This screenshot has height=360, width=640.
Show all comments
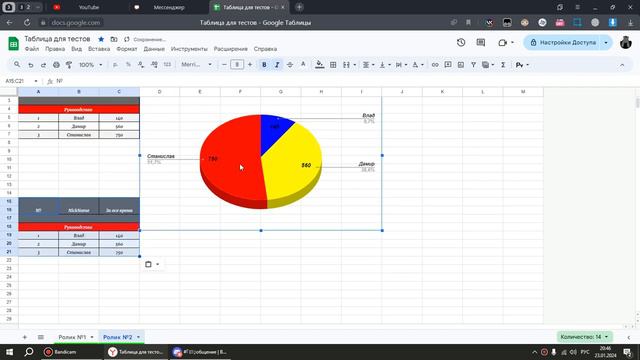coord(481,42)
